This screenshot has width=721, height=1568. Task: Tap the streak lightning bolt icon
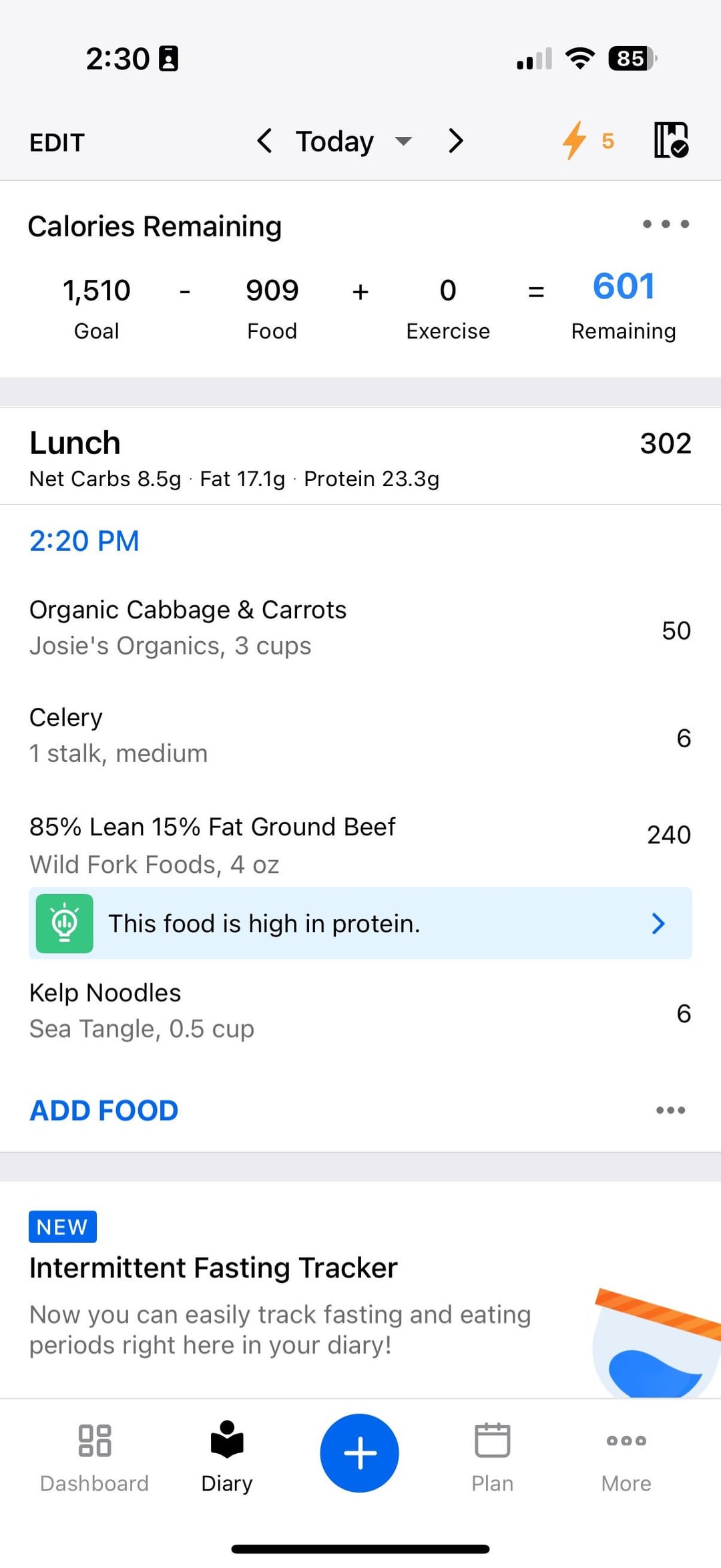point(574,140)
